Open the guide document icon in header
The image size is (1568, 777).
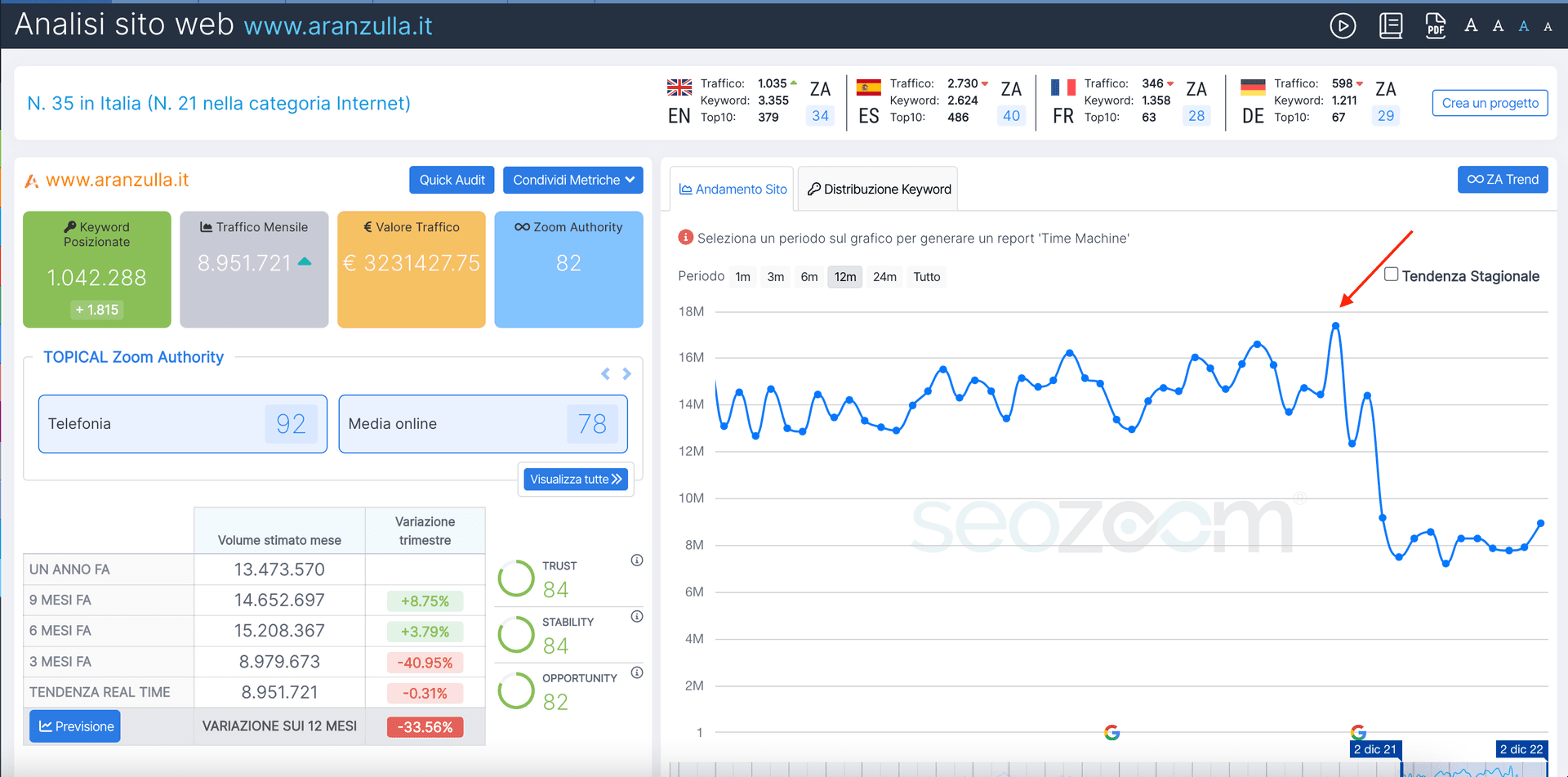(x=1391, y=26)
